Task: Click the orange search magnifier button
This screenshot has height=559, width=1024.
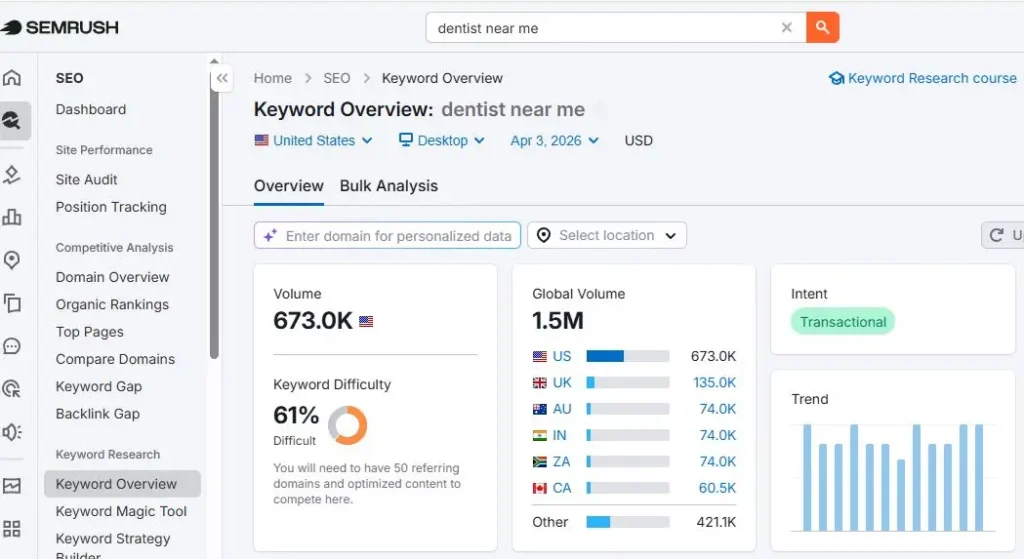Action: (822, 27)
